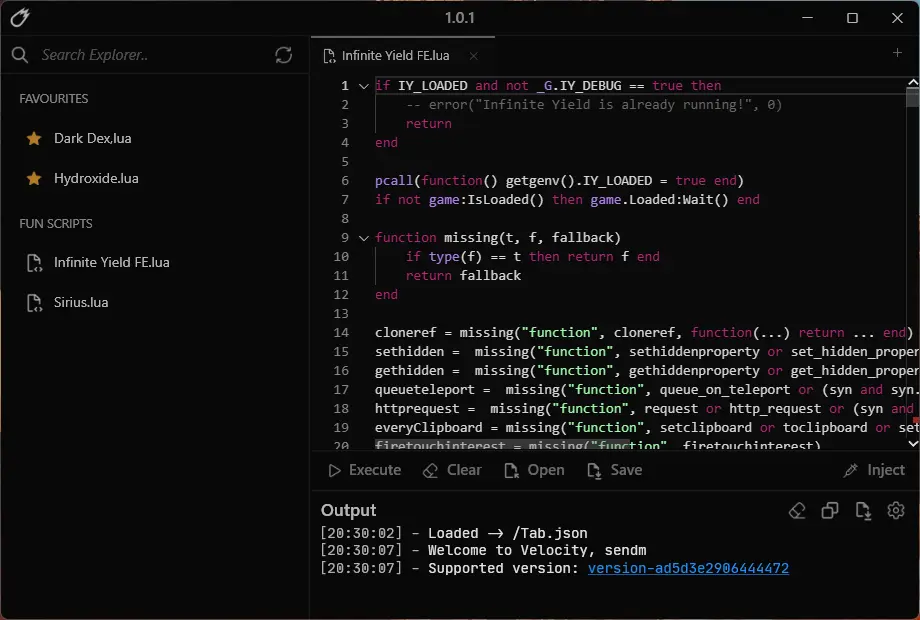This screenshot has height=620, width=920.
Task: Add a new tab with plus icon
Action: click(897, 53)
